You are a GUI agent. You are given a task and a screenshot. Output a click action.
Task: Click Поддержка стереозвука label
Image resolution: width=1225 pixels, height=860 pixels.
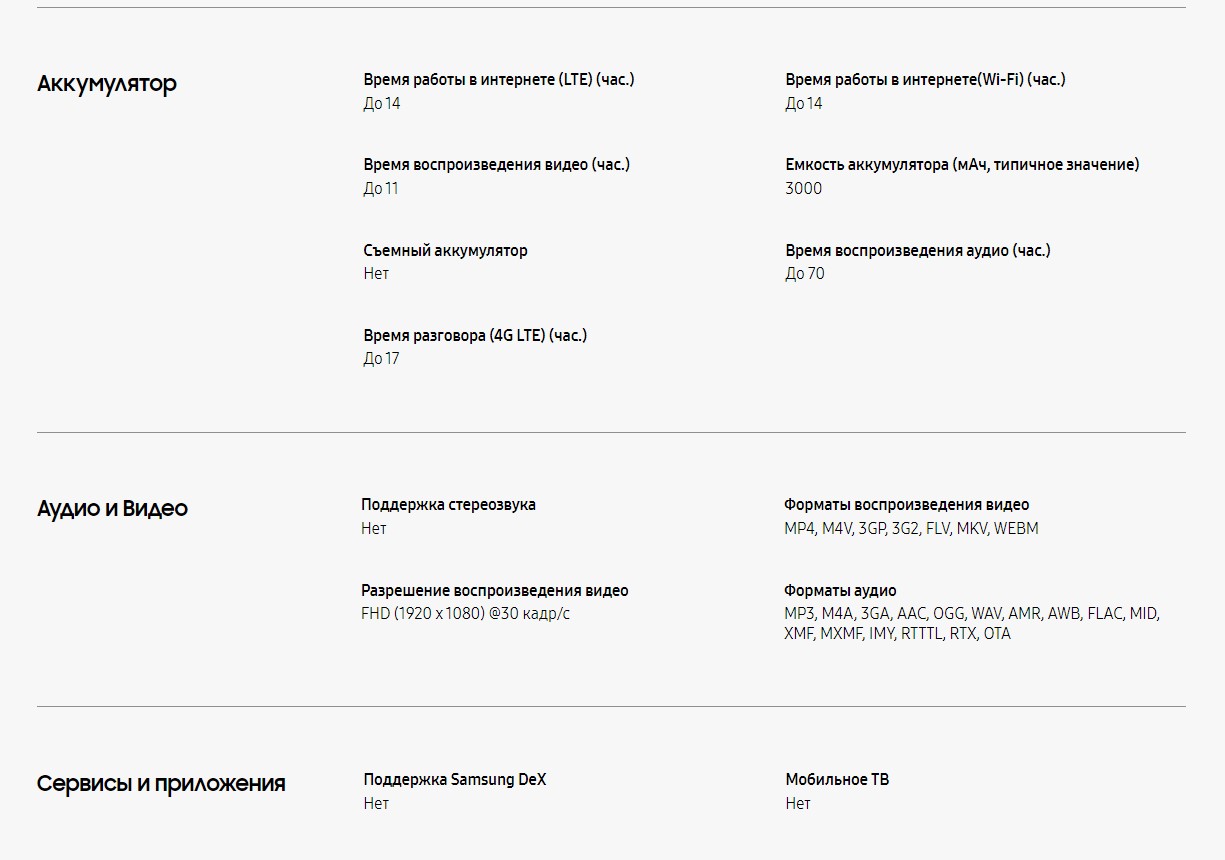click(x=448, y=505)
